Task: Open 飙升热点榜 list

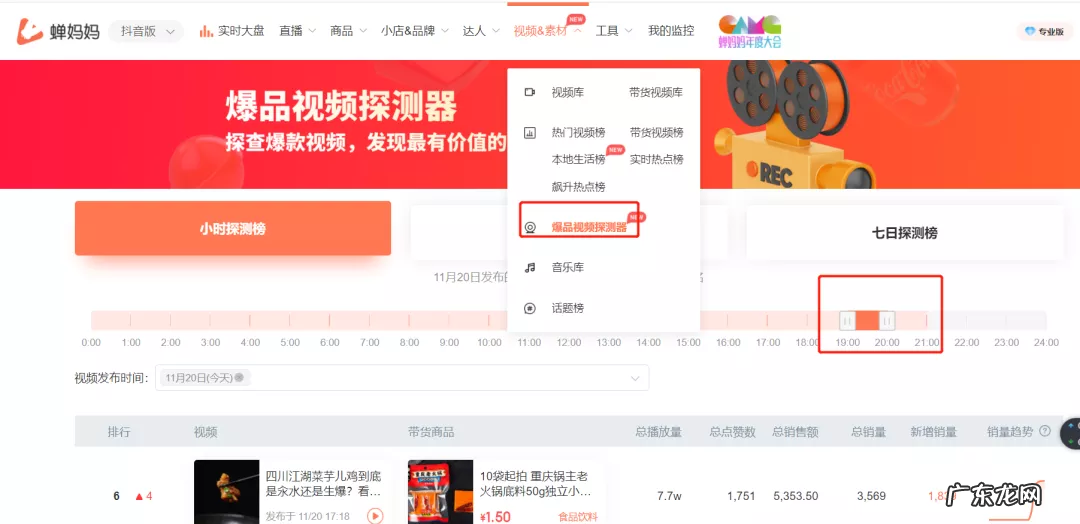Action: (578, 187)
